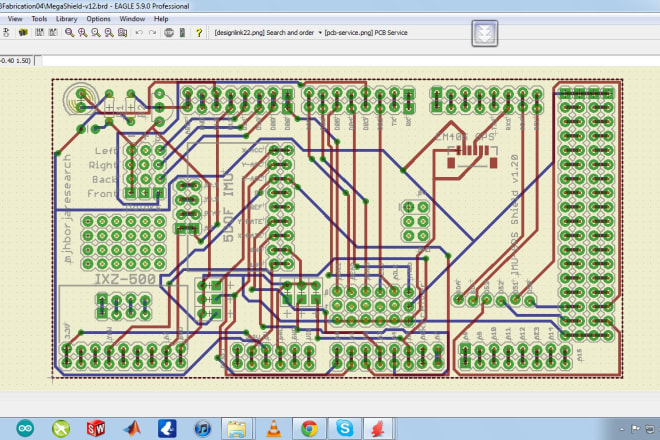
Task: Open MATLAB from the taskbar
Action: click(x=132, y=429)
